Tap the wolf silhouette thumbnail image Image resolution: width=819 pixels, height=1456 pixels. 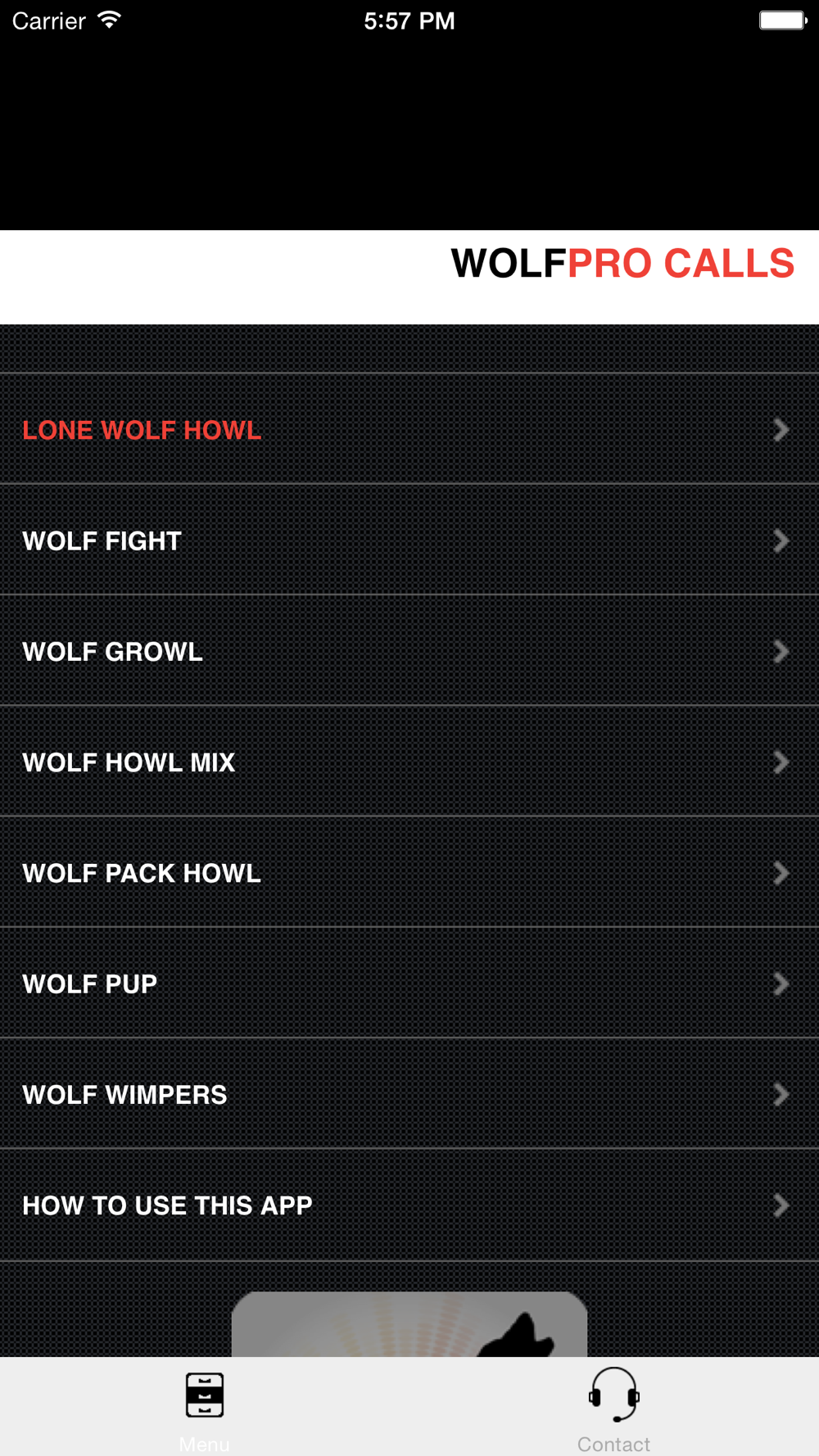[409, 1324]
